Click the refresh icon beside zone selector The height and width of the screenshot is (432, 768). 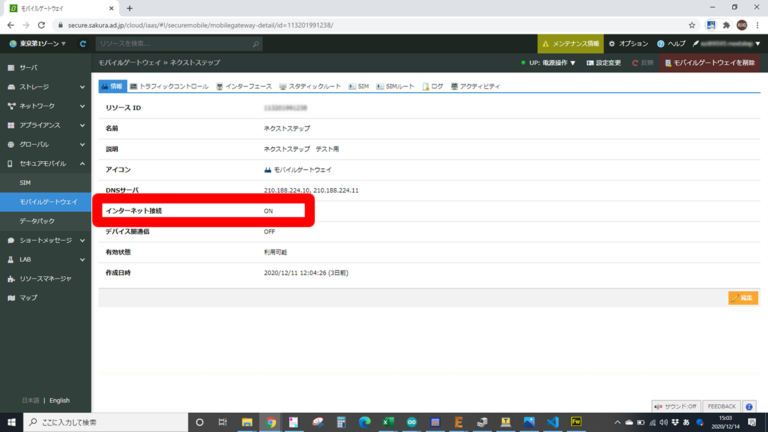tap(83, 44)
